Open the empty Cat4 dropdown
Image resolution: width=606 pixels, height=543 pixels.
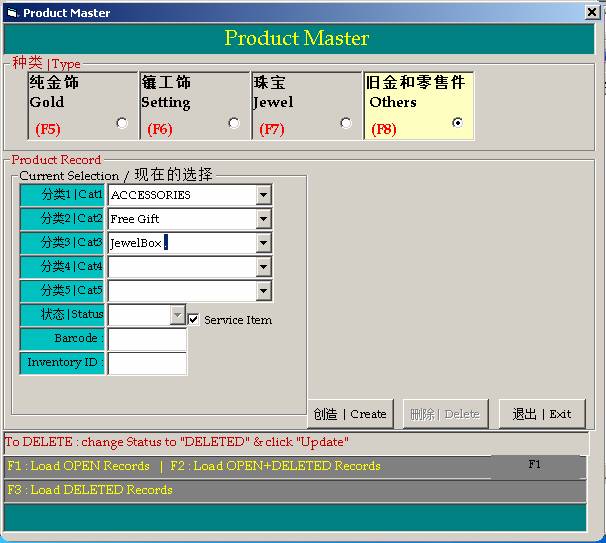click(263, 267)
